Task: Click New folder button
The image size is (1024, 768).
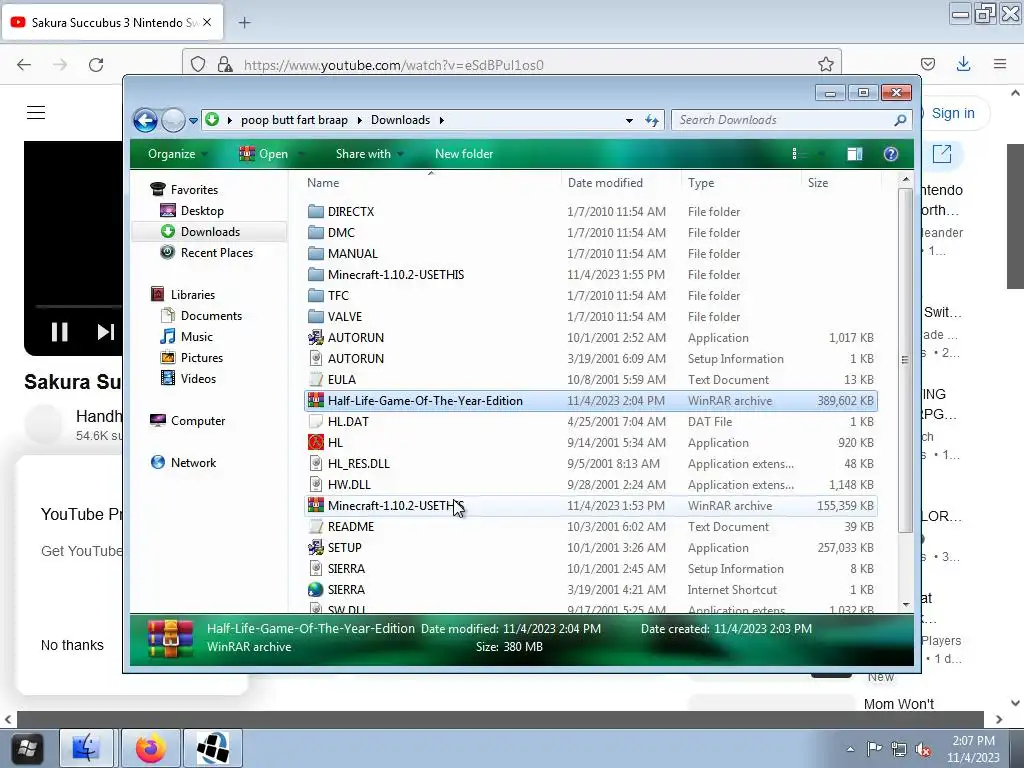Action: point(464,154)
